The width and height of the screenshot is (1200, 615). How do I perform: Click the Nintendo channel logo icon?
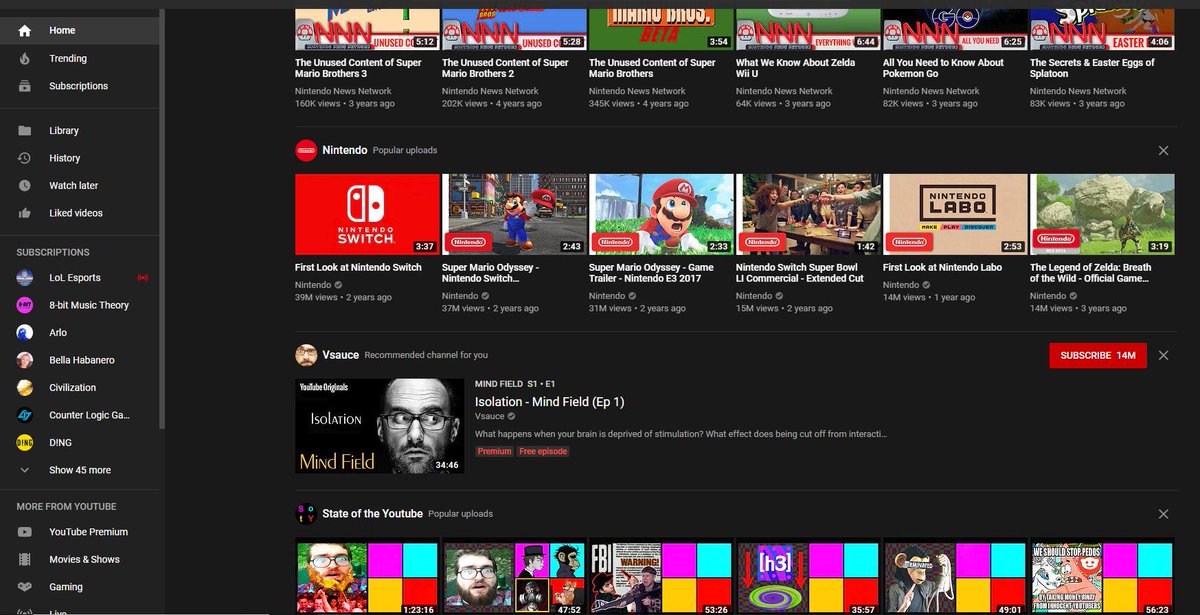pos(306,150)
